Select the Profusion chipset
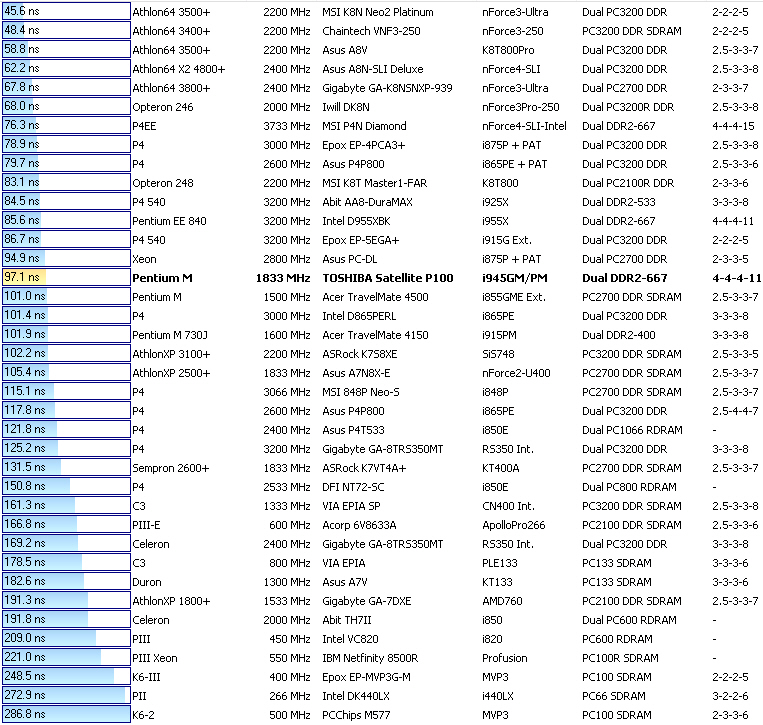The width and height of the screenshot is (763, 725). click(505, 658)
